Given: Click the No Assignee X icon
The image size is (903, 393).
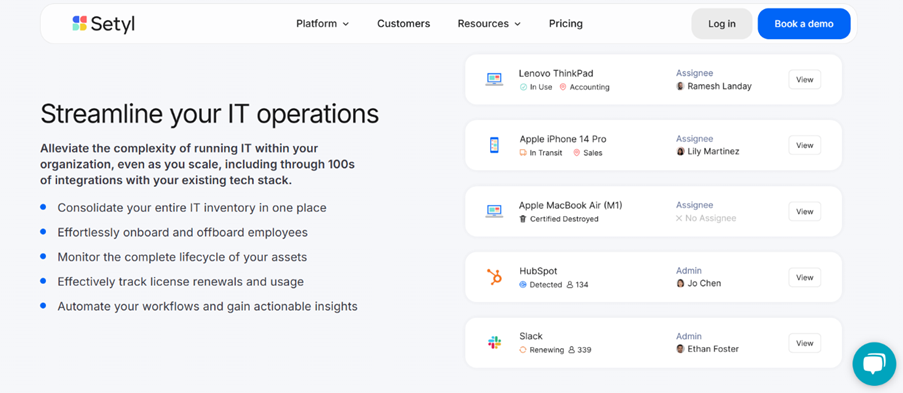Looking at the screenshot, I should click(x=679, y=218).
